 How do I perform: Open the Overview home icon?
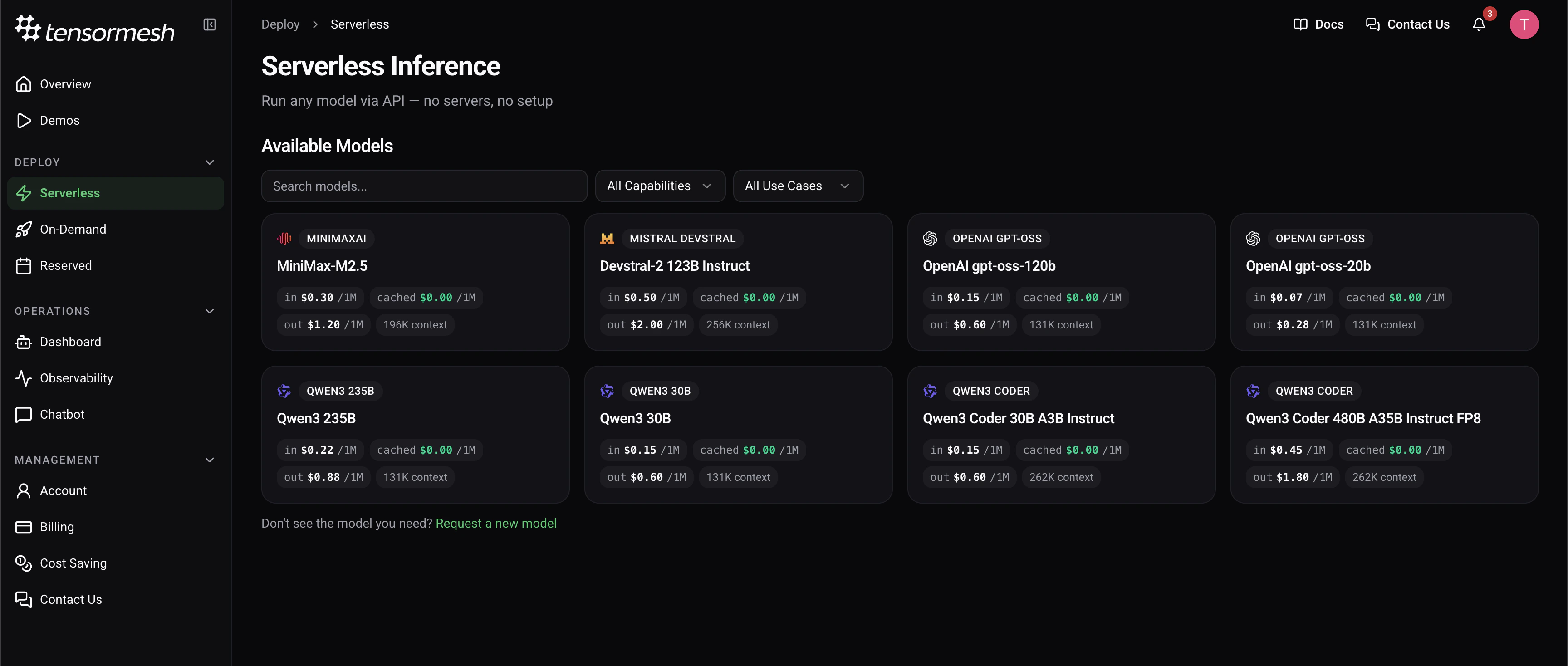(x=23, y=84)
